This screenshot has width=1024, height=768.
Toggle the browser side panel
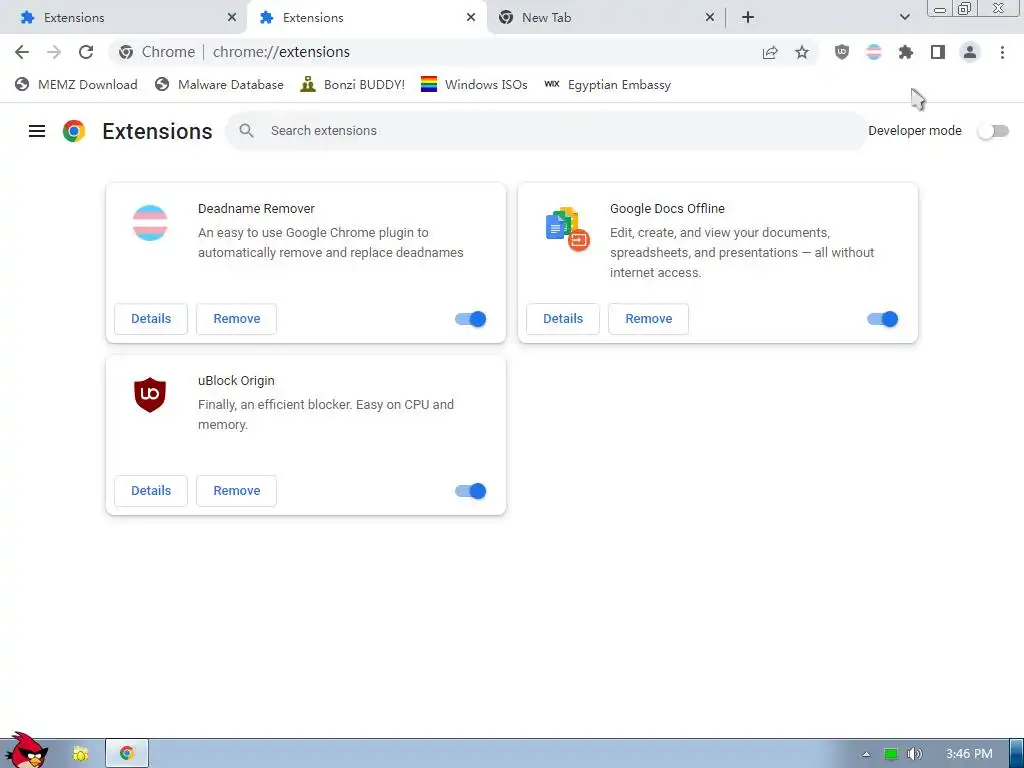938,52
